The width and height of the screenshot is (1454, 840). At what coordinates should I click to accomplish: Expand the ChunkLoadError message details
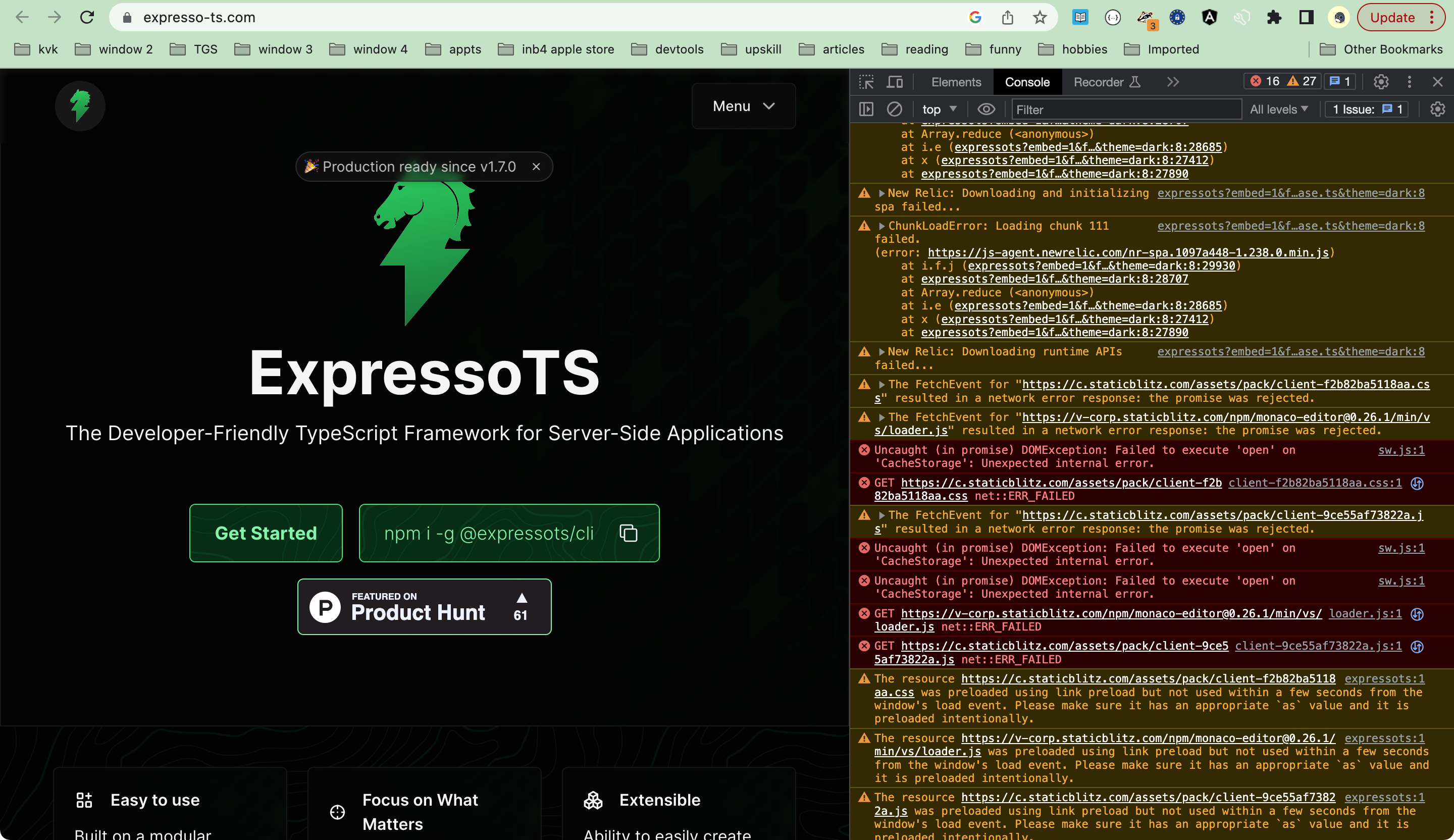[881, 226]
